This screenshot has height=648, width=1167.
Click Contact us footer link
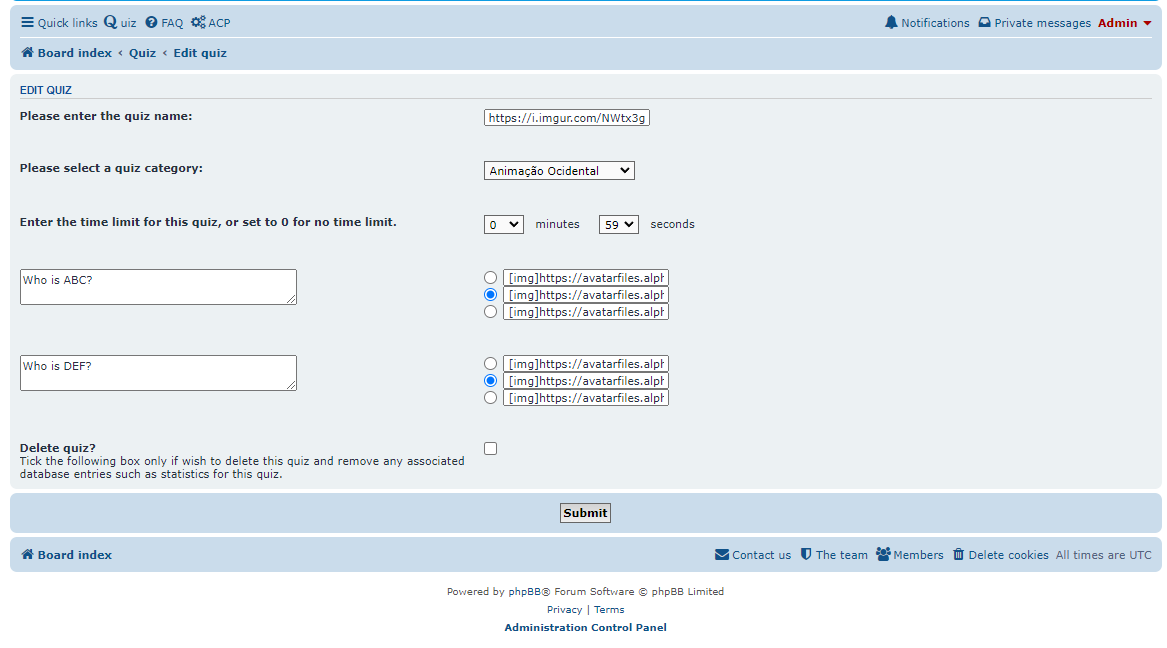pyautogui.click(x=752, y=555)
